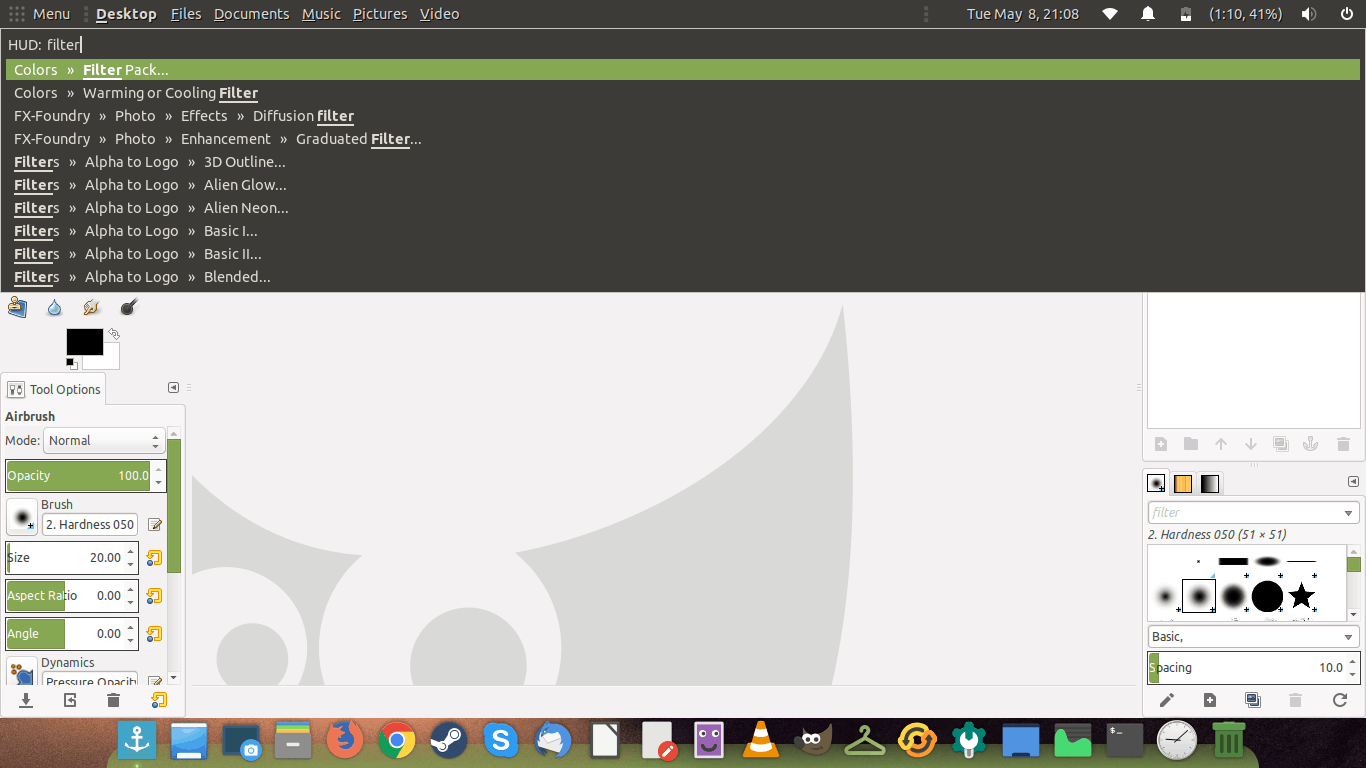Open the brush filter tag dropdown arrow
1366x768 pixels.
click(x=1349, y=513)
